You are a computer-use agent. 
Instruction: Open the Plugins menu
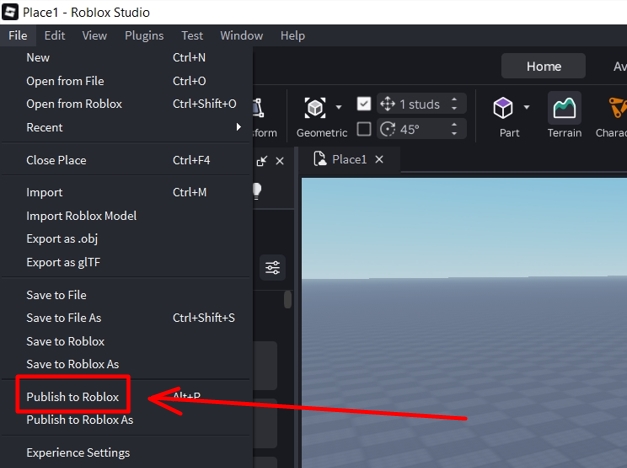click(144, 36)
